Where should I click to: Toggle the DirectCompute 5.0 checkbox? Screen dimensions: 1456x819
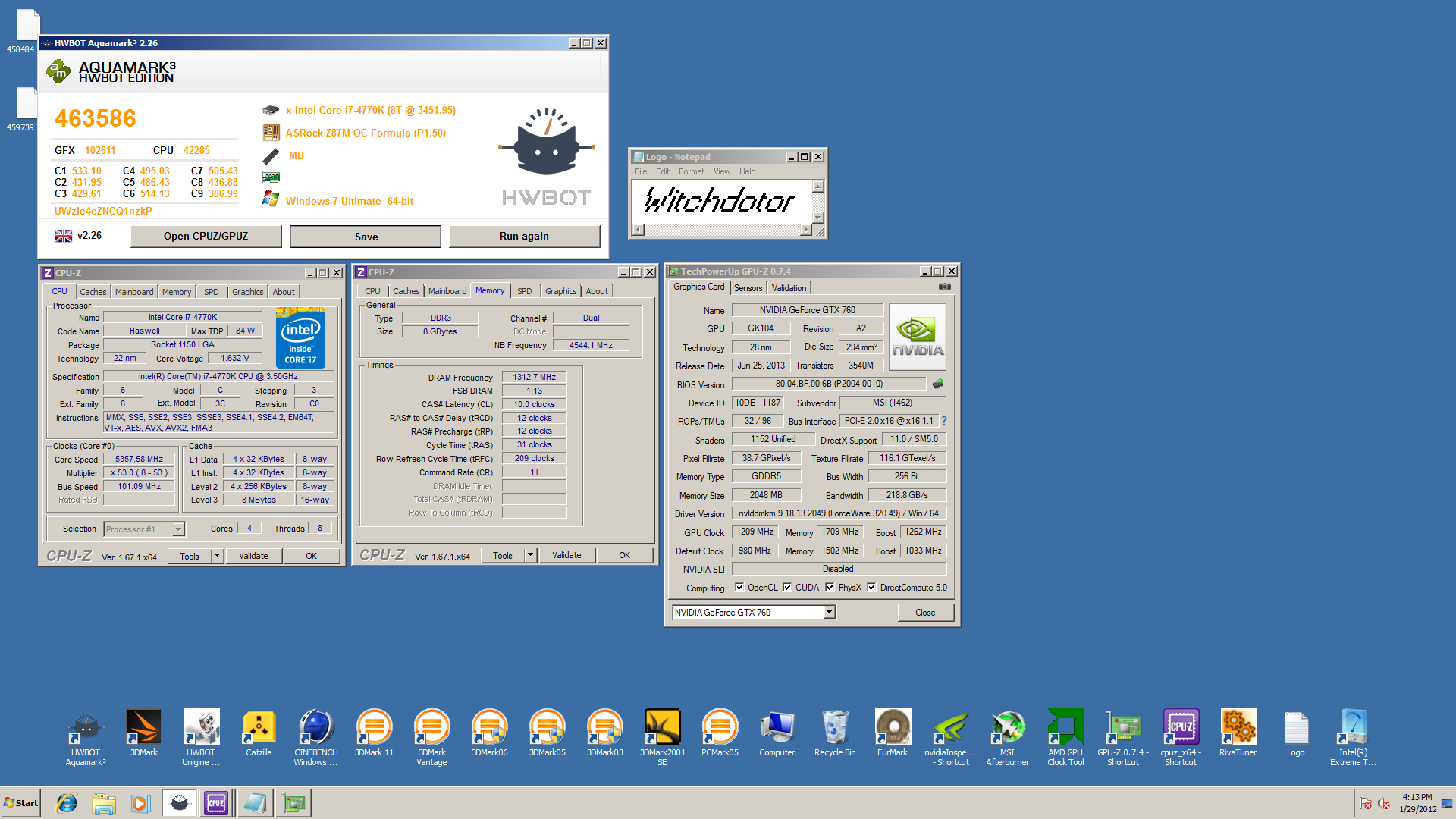click(x=871, y=588)
